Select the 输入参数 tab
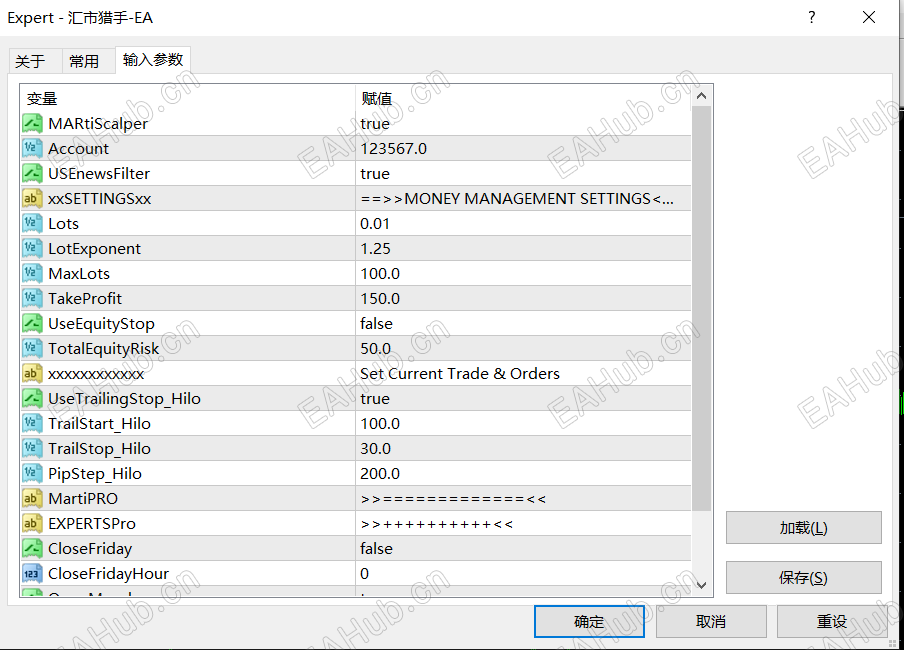Image resolution: width=904 pixels, height=650 pixels. tap(153, 60)
